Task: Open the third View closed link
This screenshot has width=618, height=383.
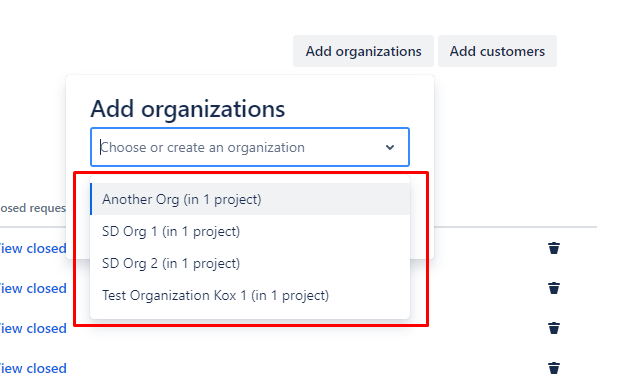Action: pos(33,328)
